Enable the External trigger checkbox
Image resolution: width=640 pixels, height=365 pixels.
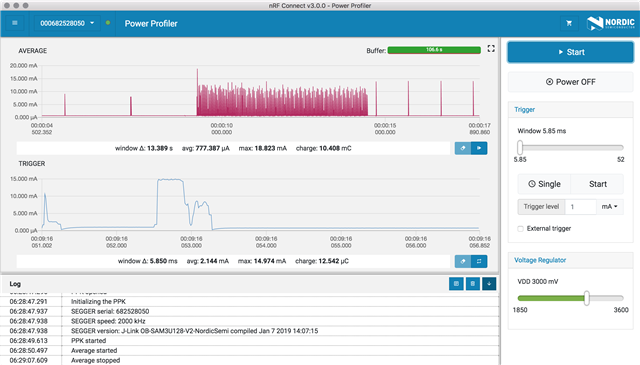[x=520, y=229]
